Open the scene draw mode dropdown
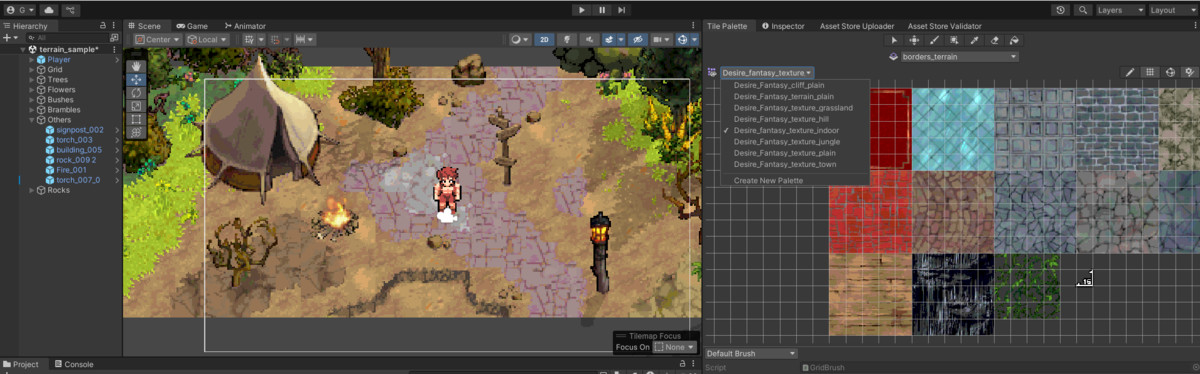The width and height of the screenshot is (1200, 374). pos(520,39)
